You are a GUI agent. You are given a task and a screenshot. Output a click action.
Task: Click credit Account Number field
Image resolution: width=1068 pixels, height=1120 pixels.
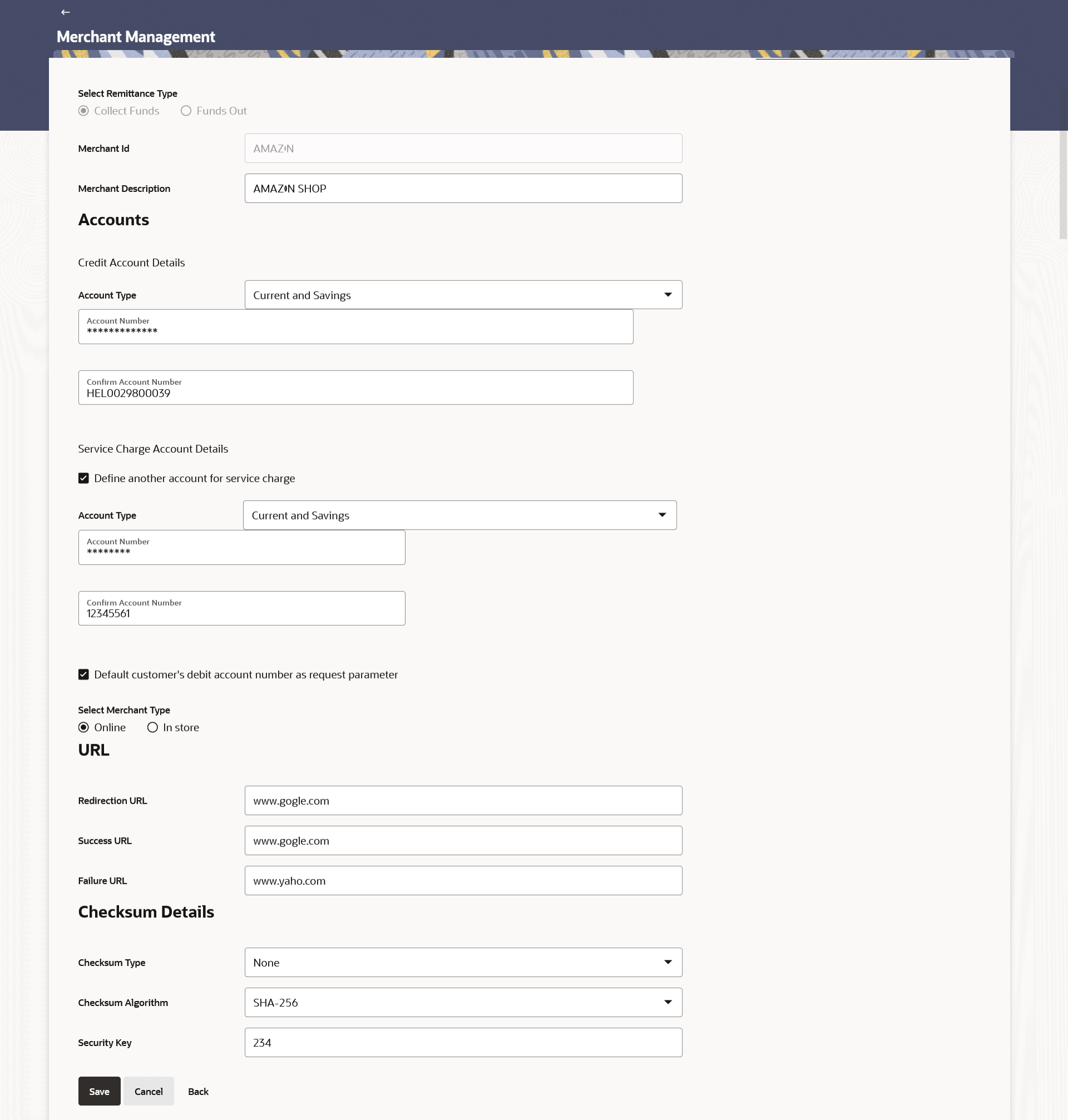pos(355,327)
